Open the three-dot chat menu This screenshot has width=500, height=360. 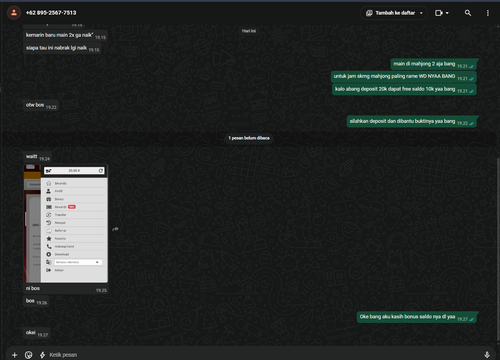488,13
